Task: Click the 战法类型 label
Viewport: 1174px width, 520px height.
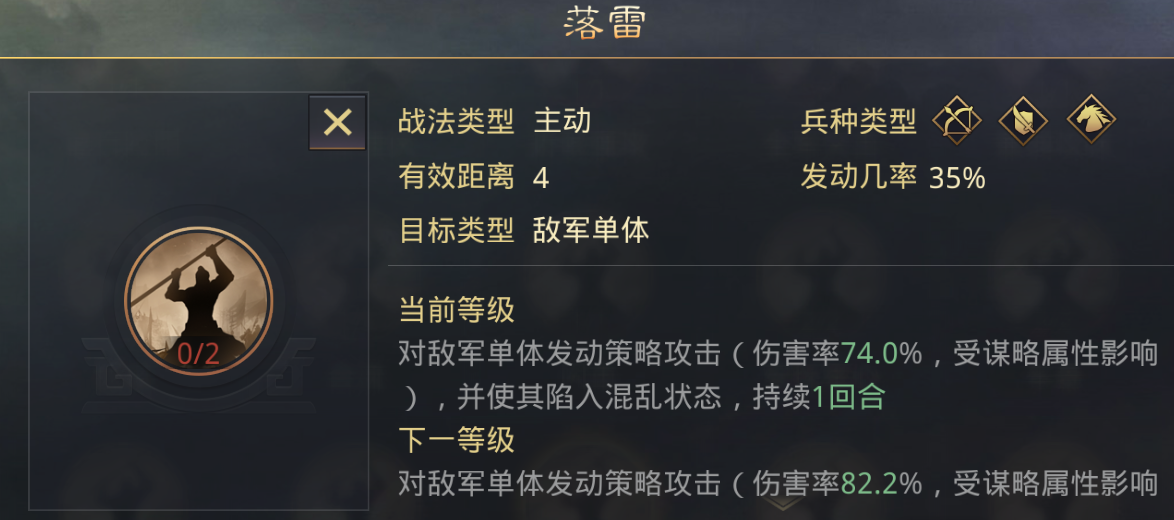Action: (x=456, y=122)
